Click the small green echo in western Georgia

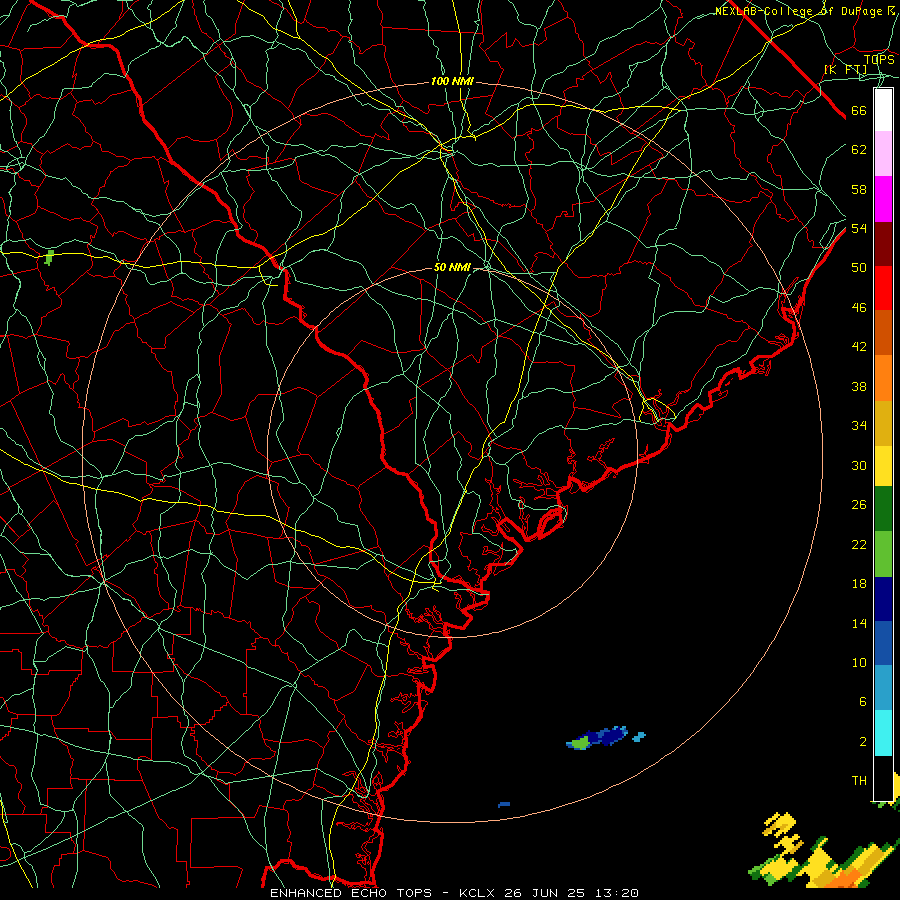(x=50, y=257)
